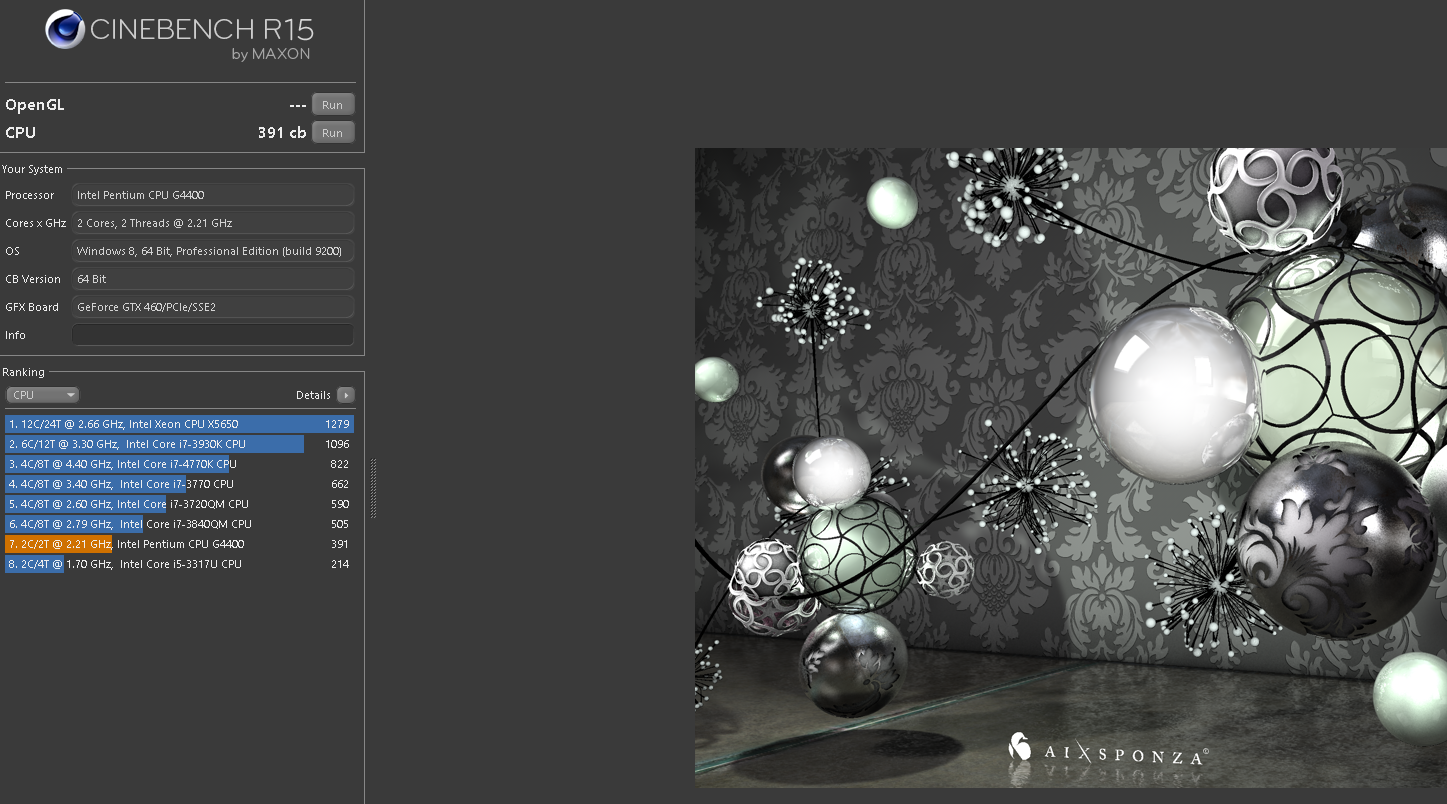Run the OpenGL benchmark
The image size is (1447, 804).
[332, 105]
